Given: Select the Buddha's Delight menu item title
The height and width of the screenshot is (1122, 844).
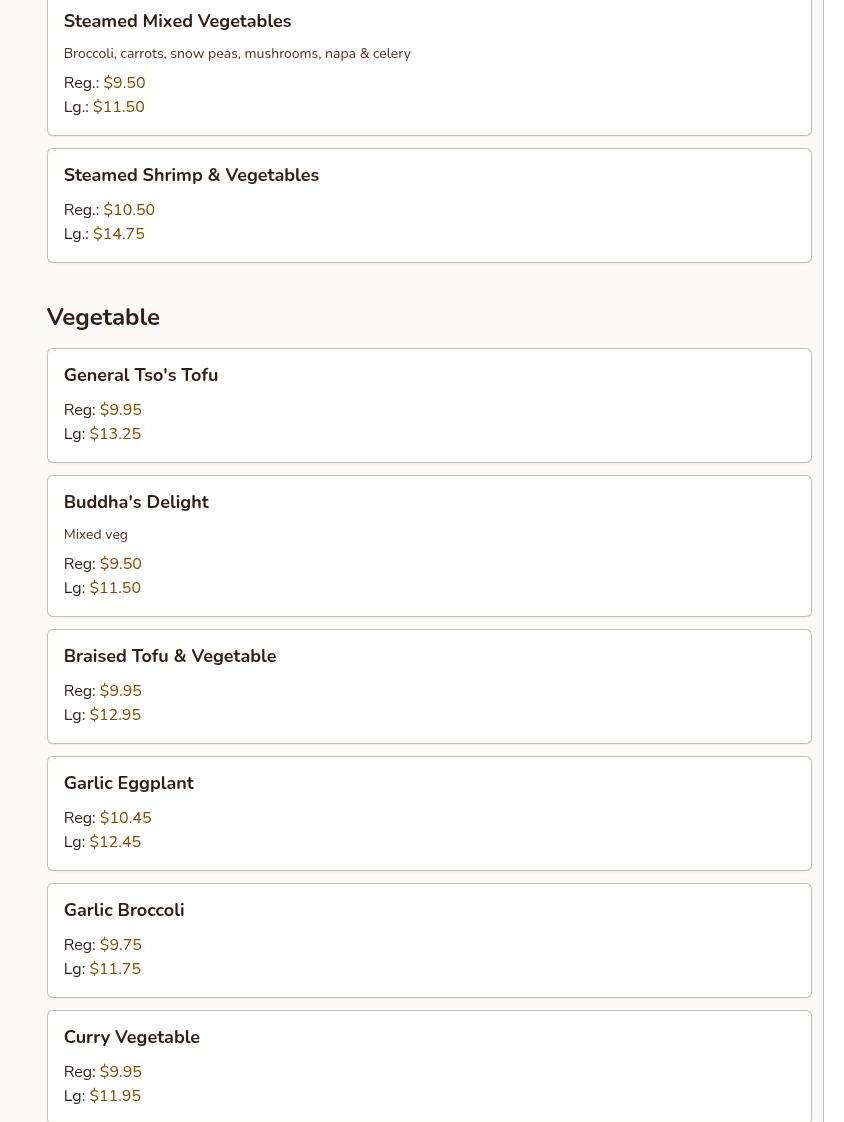Looking at the screenshot, I should pos(136,502).
